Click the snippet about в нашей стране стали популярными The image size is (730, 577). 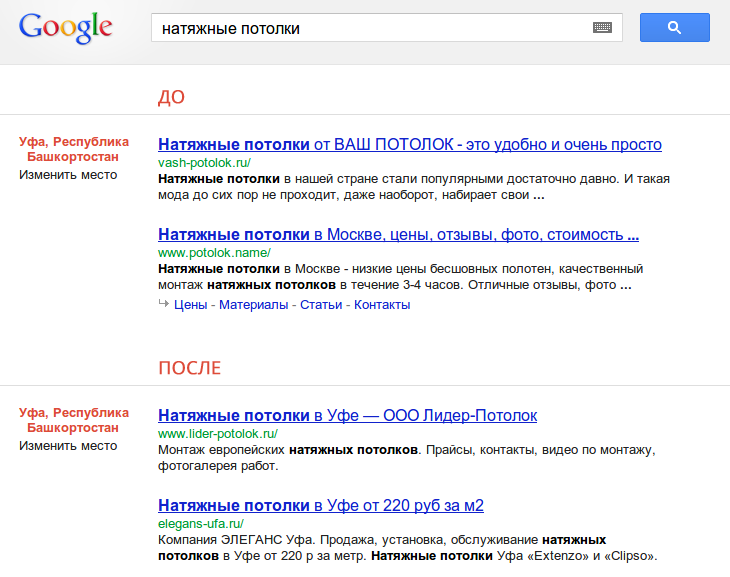coord(414,187)
